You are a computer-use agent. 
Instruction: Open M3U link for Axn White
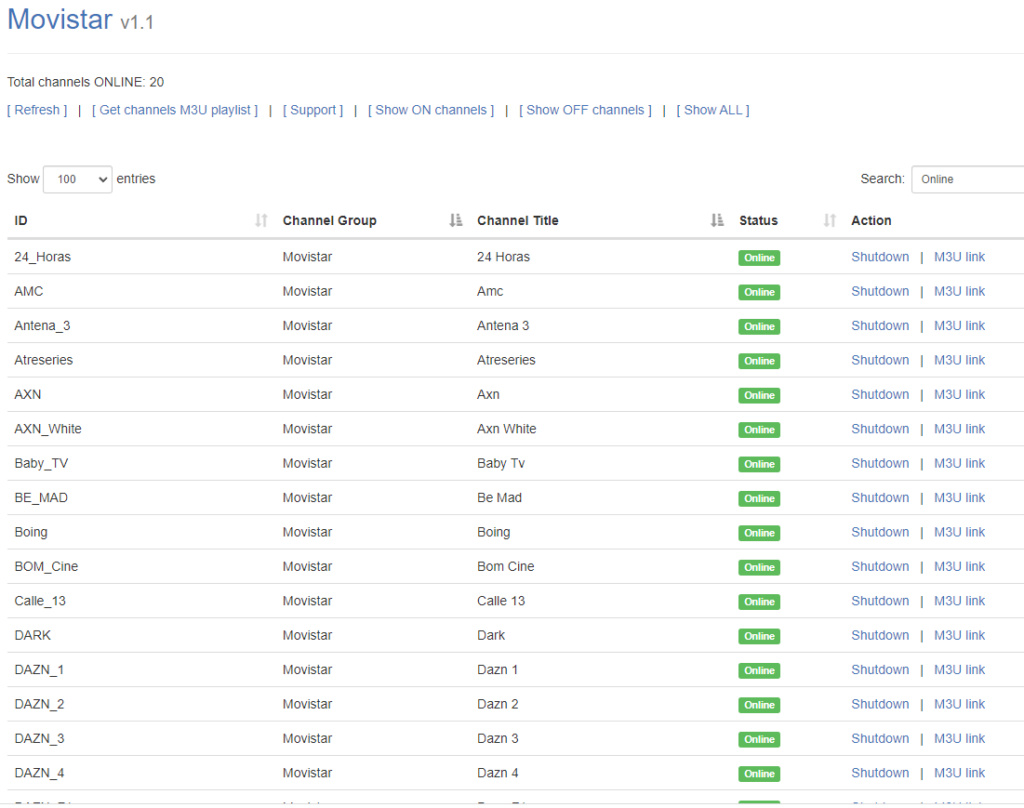[x=959, y=428]
